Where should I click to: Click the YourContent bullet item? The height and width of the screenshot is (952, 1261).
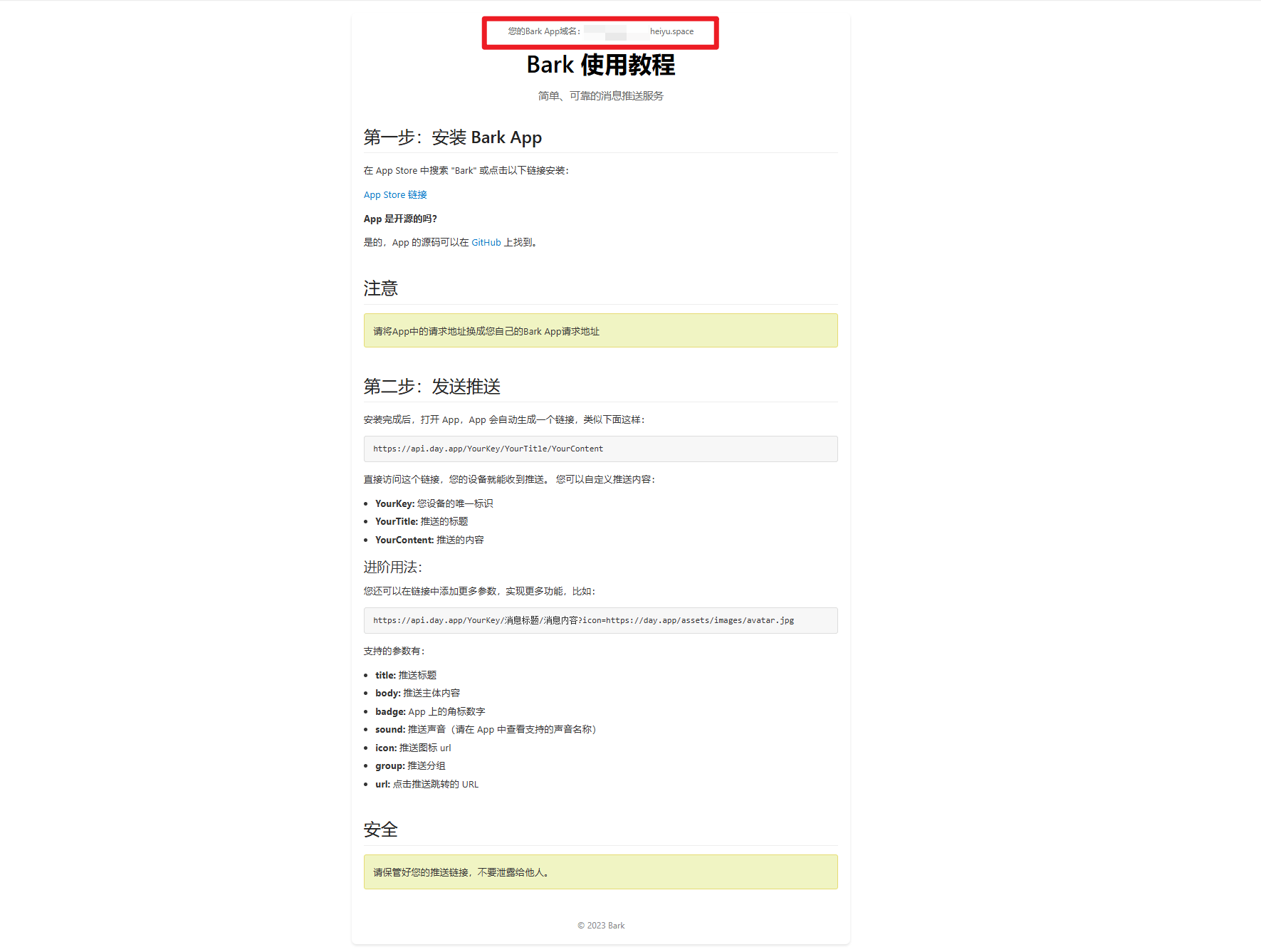point(429,540)
